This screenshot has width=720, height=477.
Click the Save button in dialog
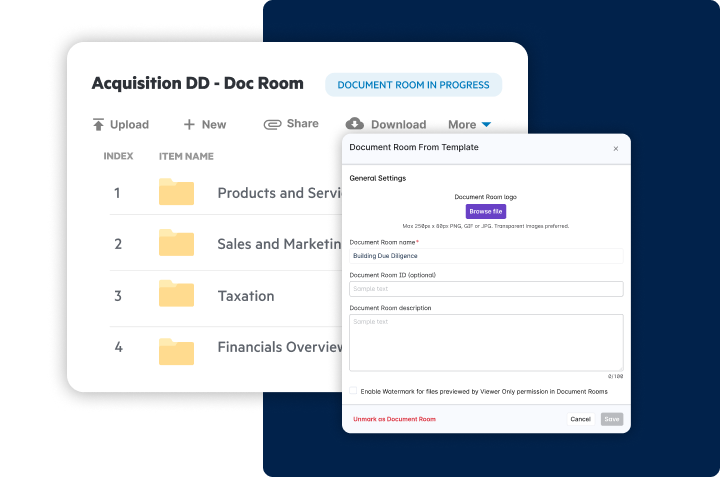pyautogui.click(x=612, y=419)
